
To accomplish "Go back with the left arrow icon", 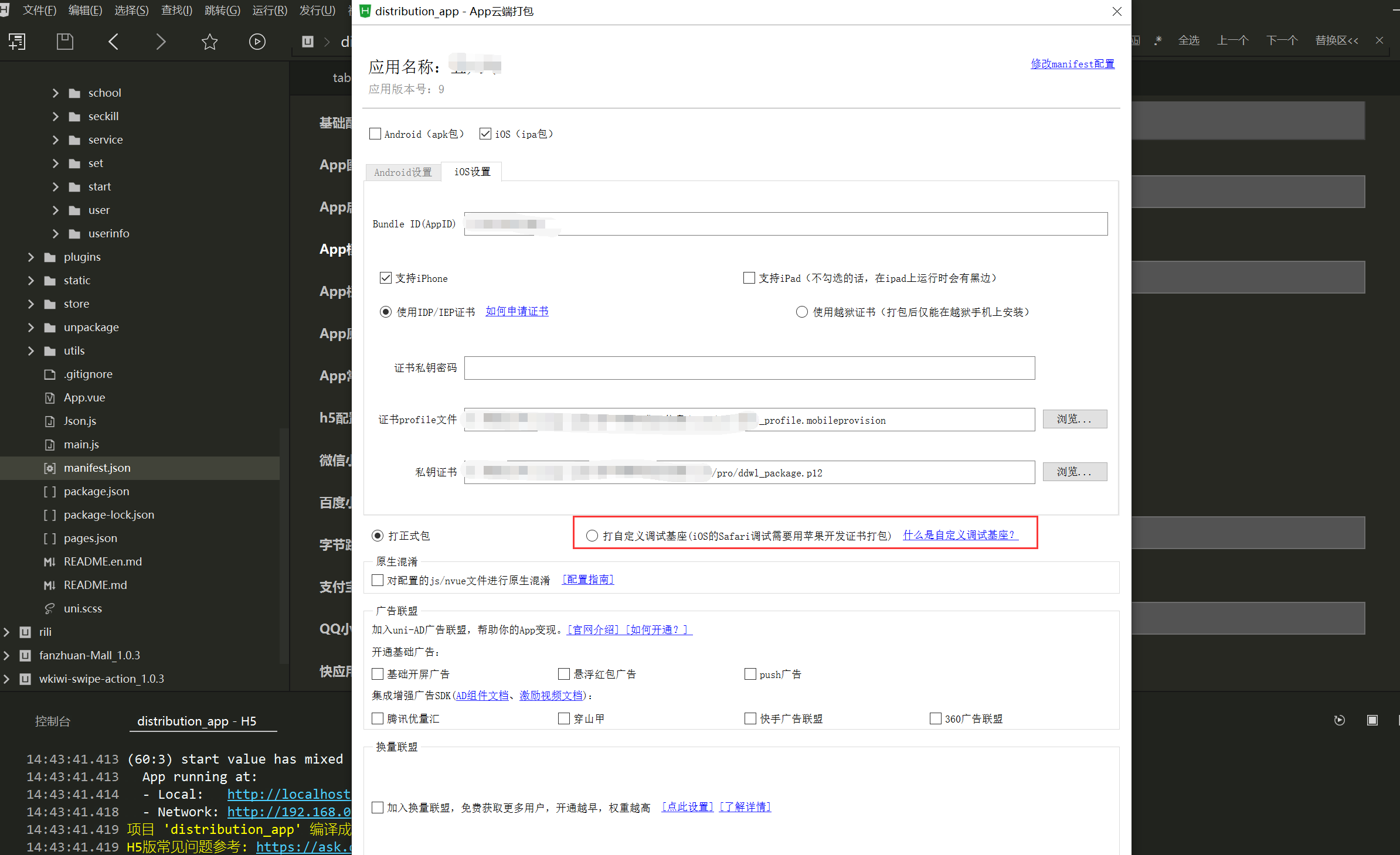I will (x=113, y=42).
